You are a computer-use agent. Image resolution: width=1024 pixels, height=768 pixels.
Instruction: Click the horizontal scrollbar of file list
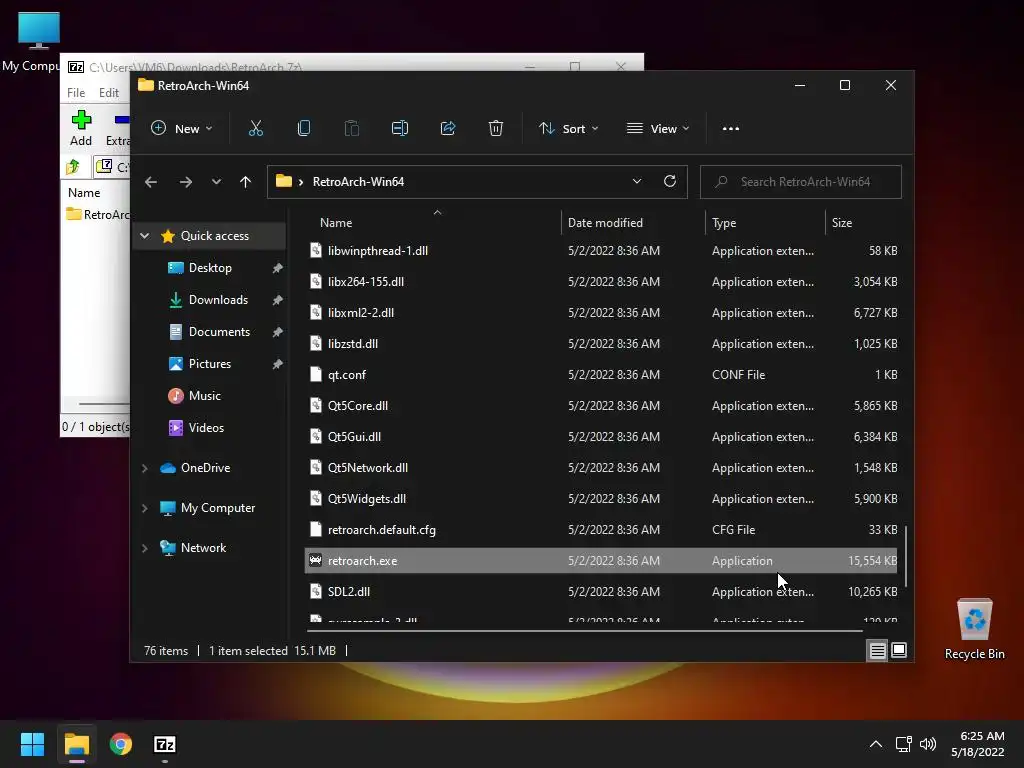point(584,632)
